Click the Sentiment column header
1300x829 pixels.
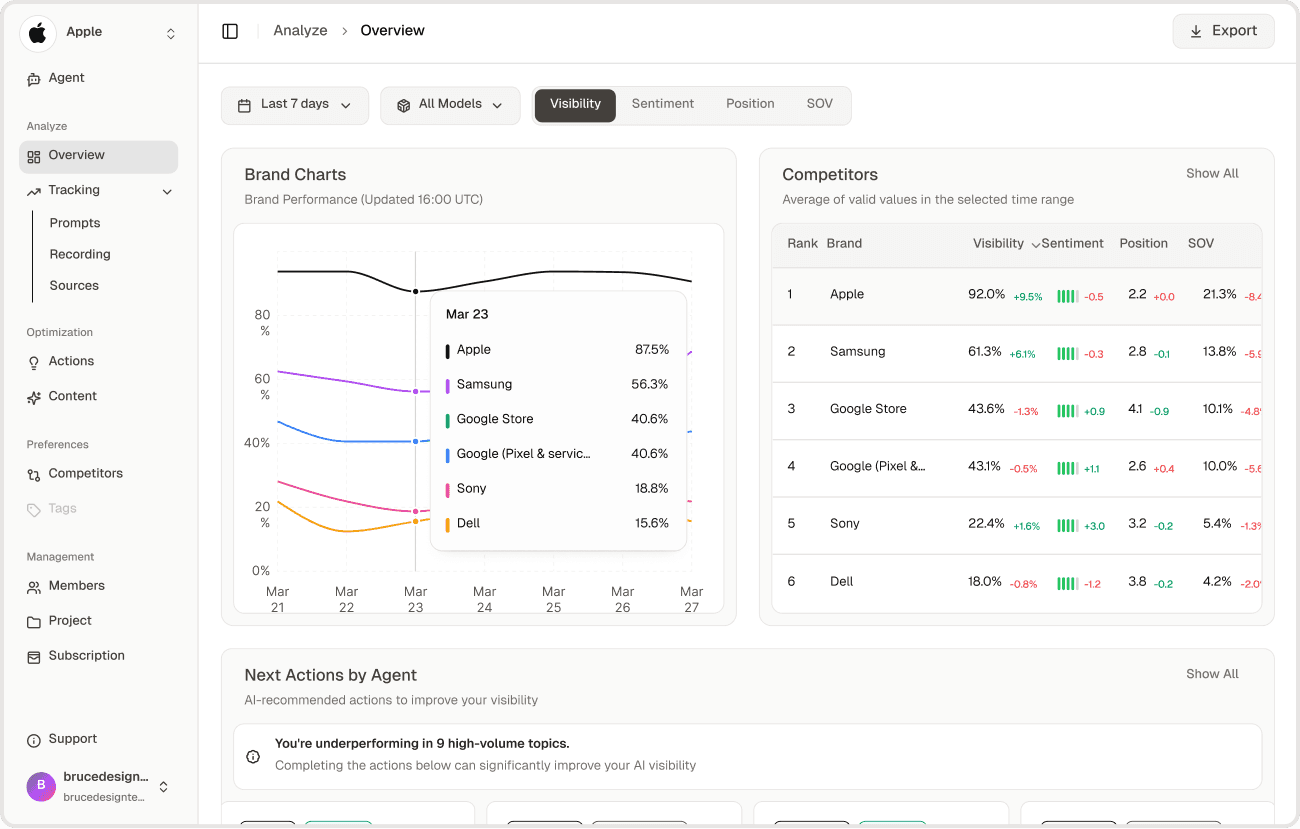1072,244
